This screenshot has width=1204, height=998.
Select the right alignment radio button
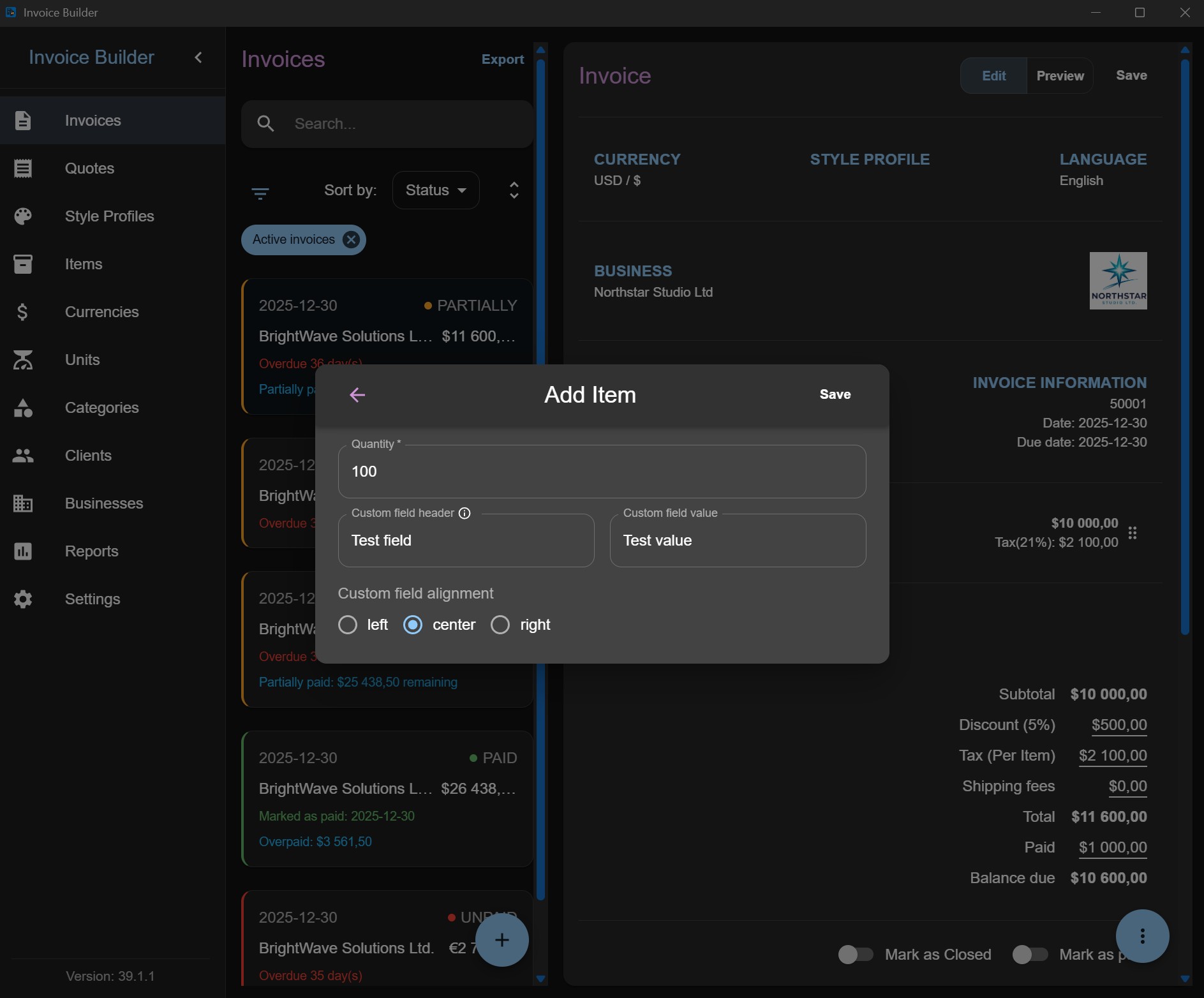(500, 625)
